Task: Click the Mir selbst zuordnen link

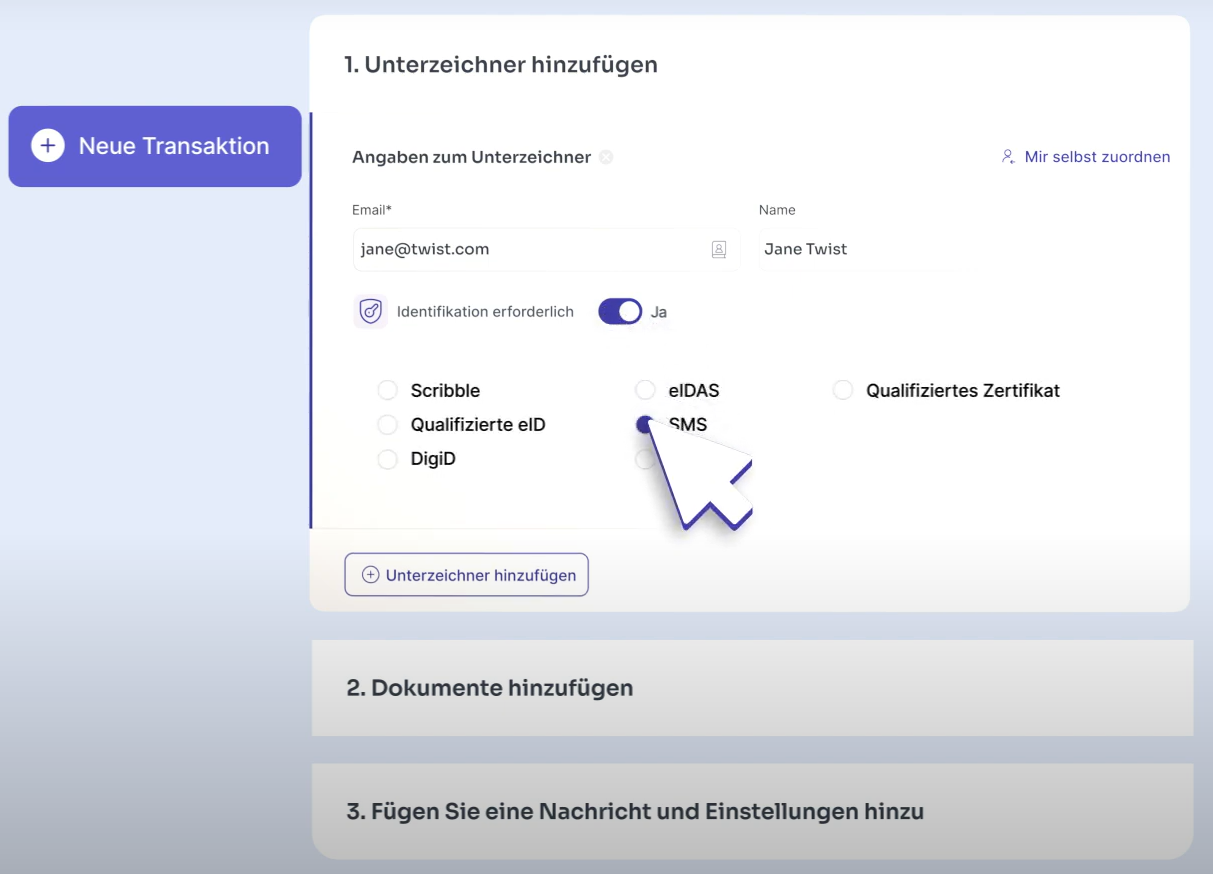Action: (x=1097, y=157)
